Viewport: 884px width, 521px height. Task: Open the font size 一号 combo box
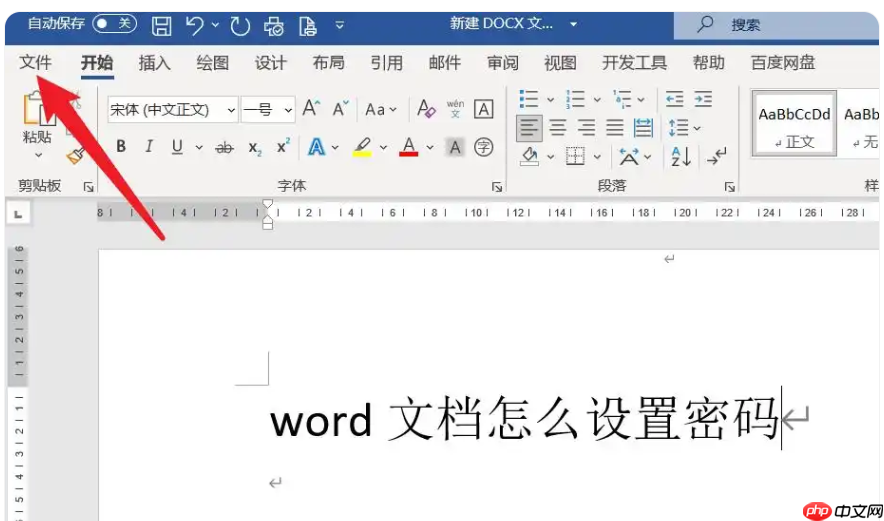click(268, 109)
